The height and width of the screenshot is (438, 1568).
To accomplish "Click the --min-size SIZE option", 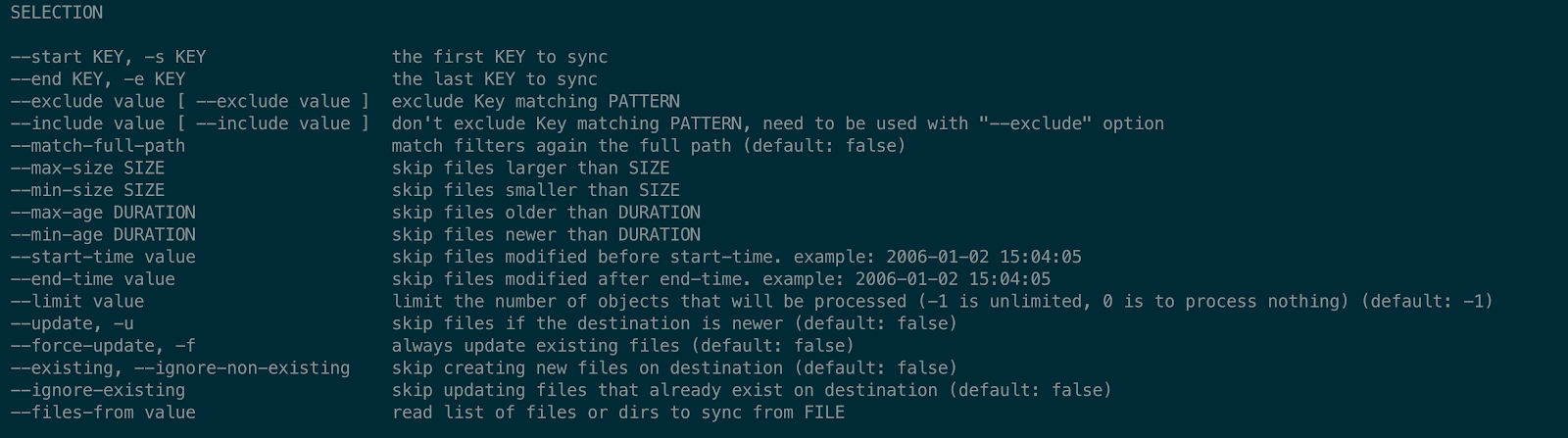I will pos(87,190).
